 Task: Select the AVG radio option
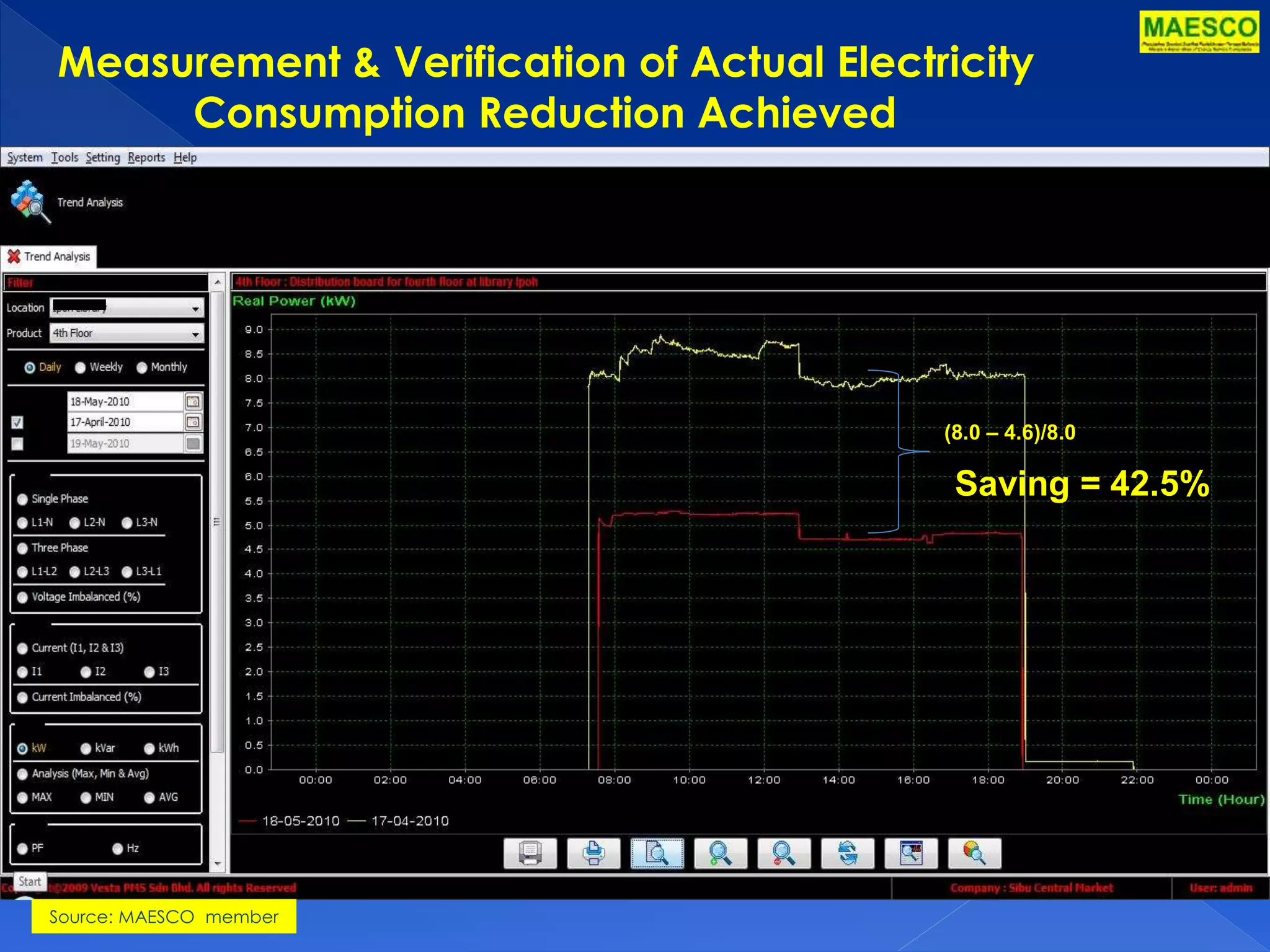[x=149, y=798]
